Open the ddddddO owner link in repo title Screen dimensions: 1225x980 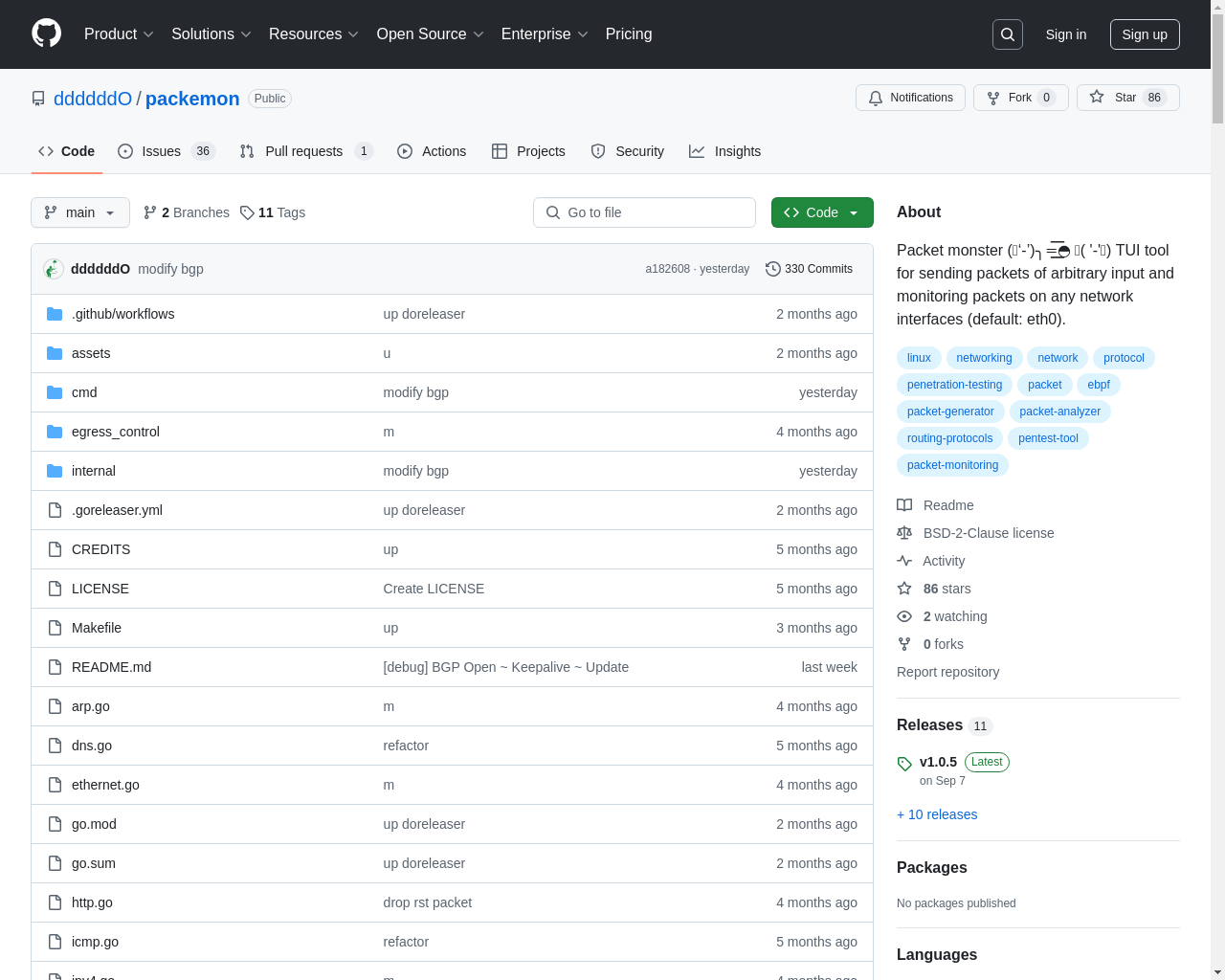93,99
